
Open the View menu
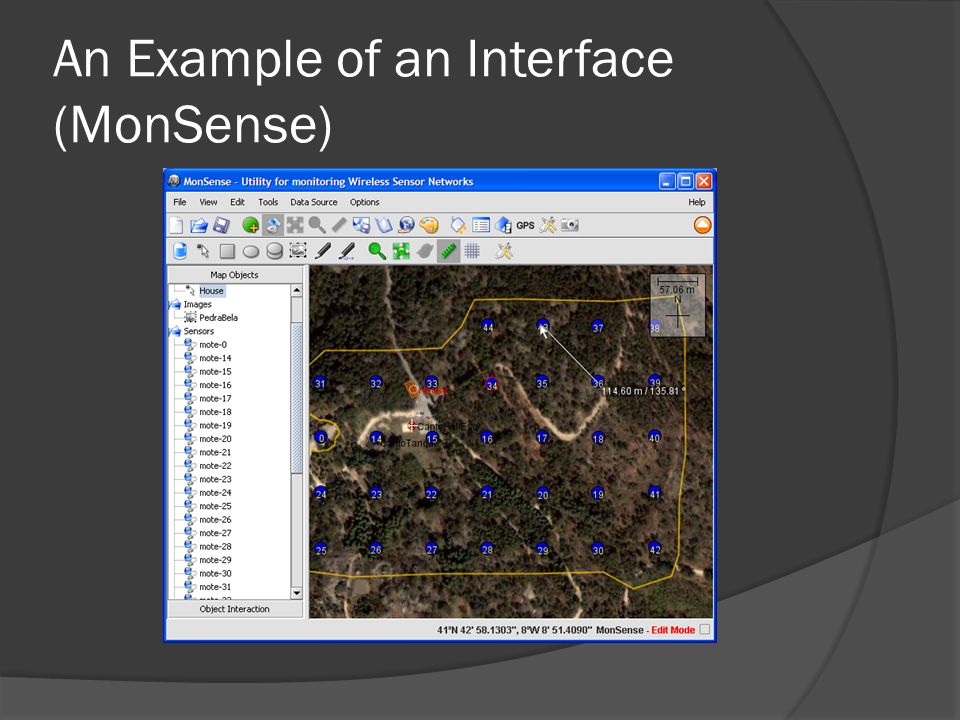[208, 202]
